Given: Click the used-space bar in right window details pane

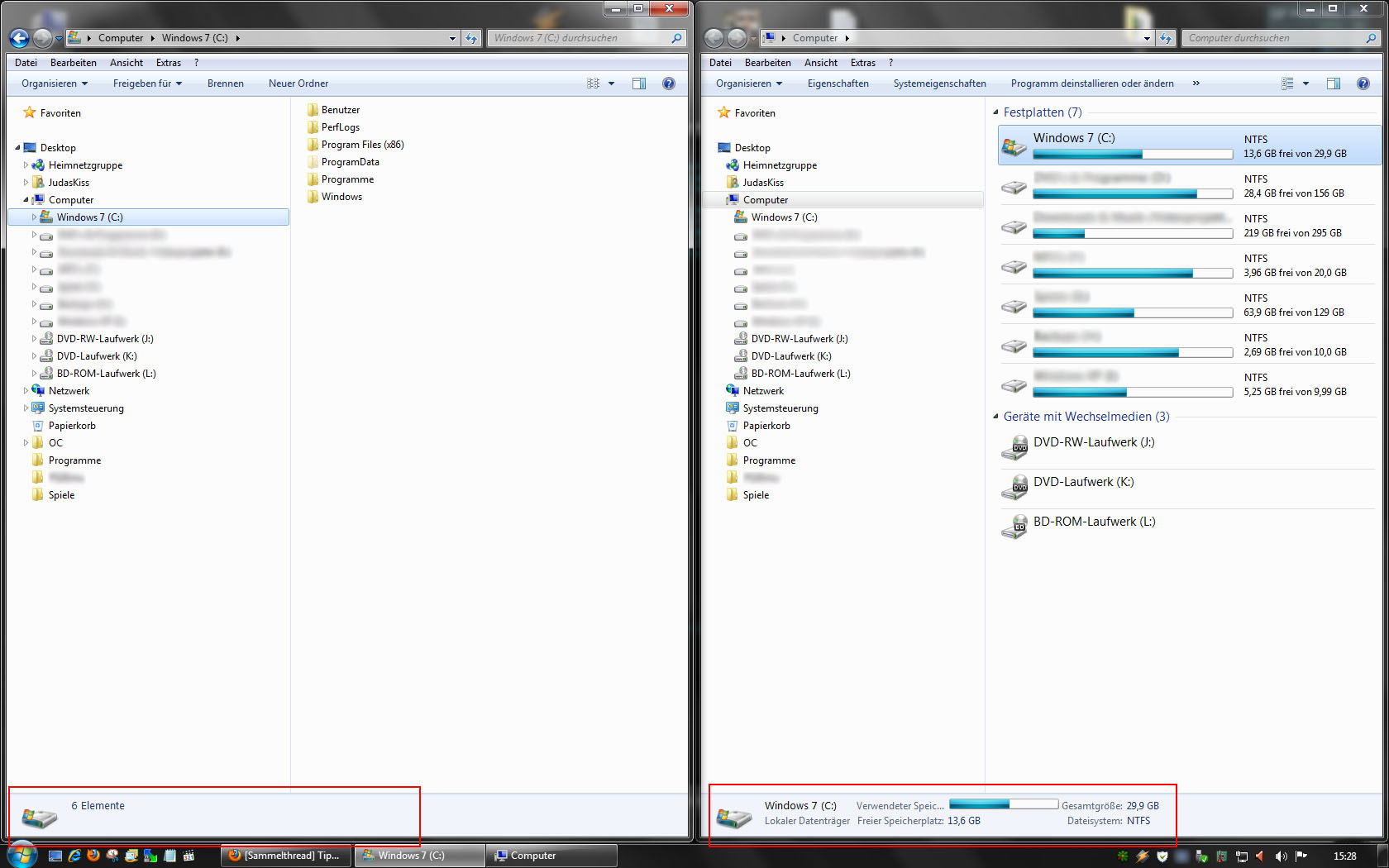Looking at the screenshot, I should (x=1004, y=804).
